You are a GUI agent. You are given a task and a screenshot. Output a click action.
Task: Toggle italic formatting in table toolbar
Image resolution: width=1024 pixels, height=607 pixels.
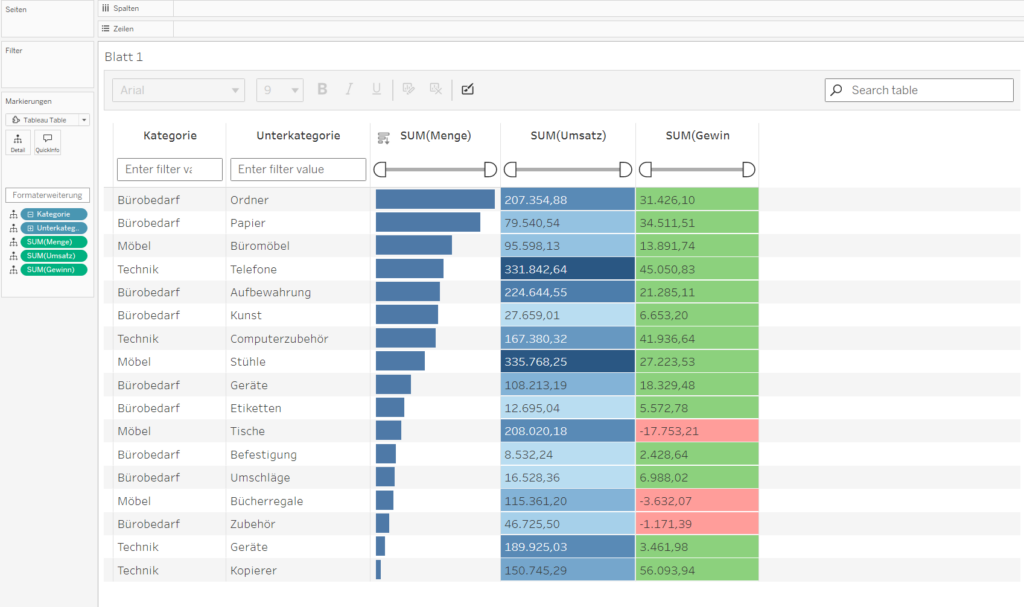(x=349, y=90)
